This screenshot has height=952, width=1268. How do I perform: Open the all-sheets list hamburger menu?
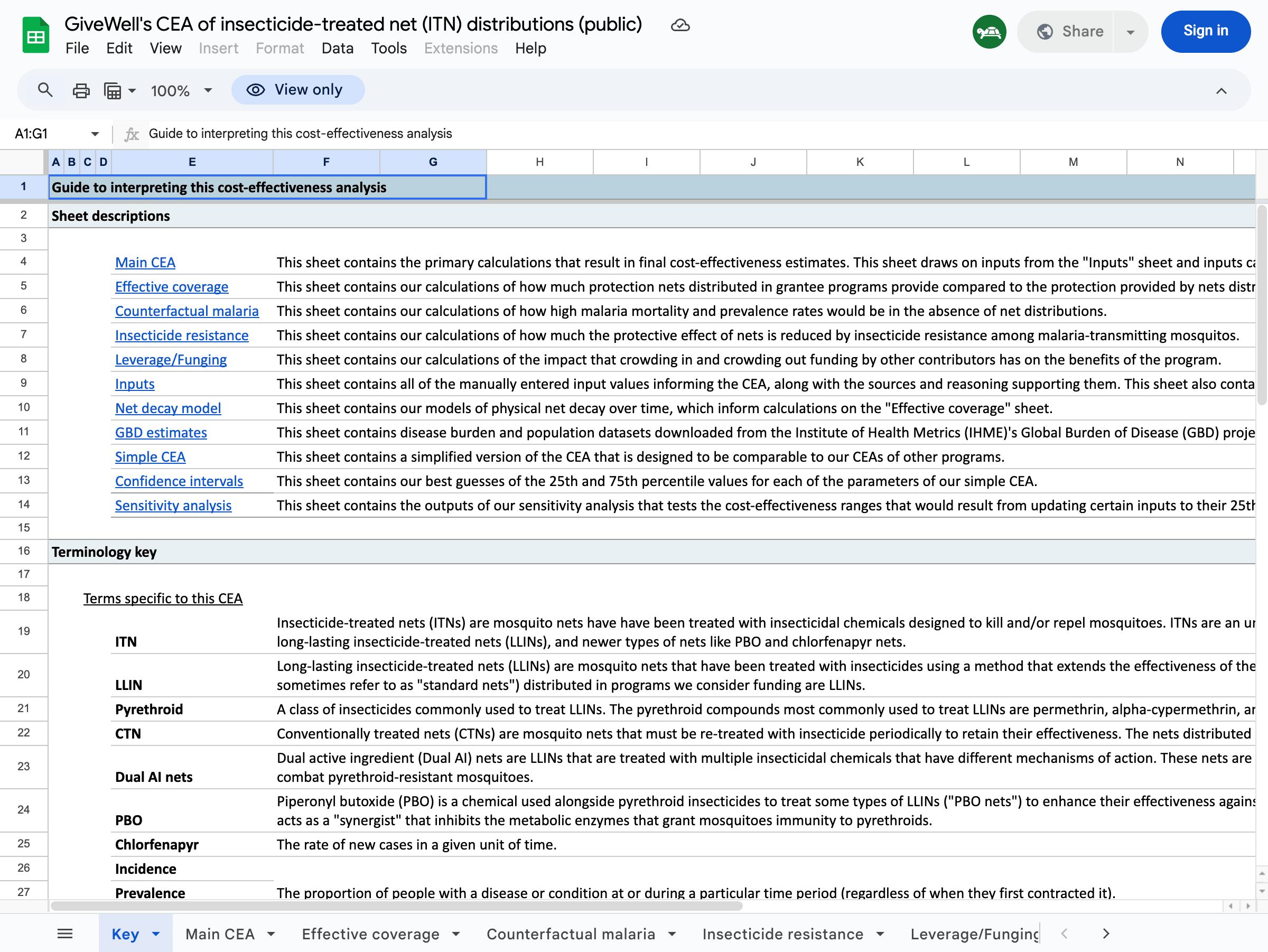[65, 933]
